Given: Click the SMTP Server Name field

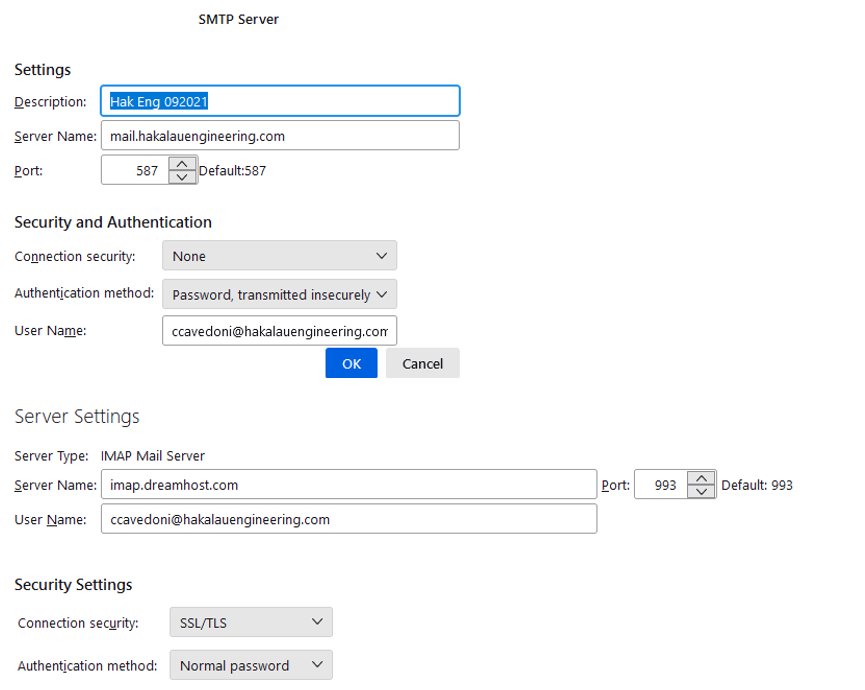Looking at the screenshot, I should point(280,136).
